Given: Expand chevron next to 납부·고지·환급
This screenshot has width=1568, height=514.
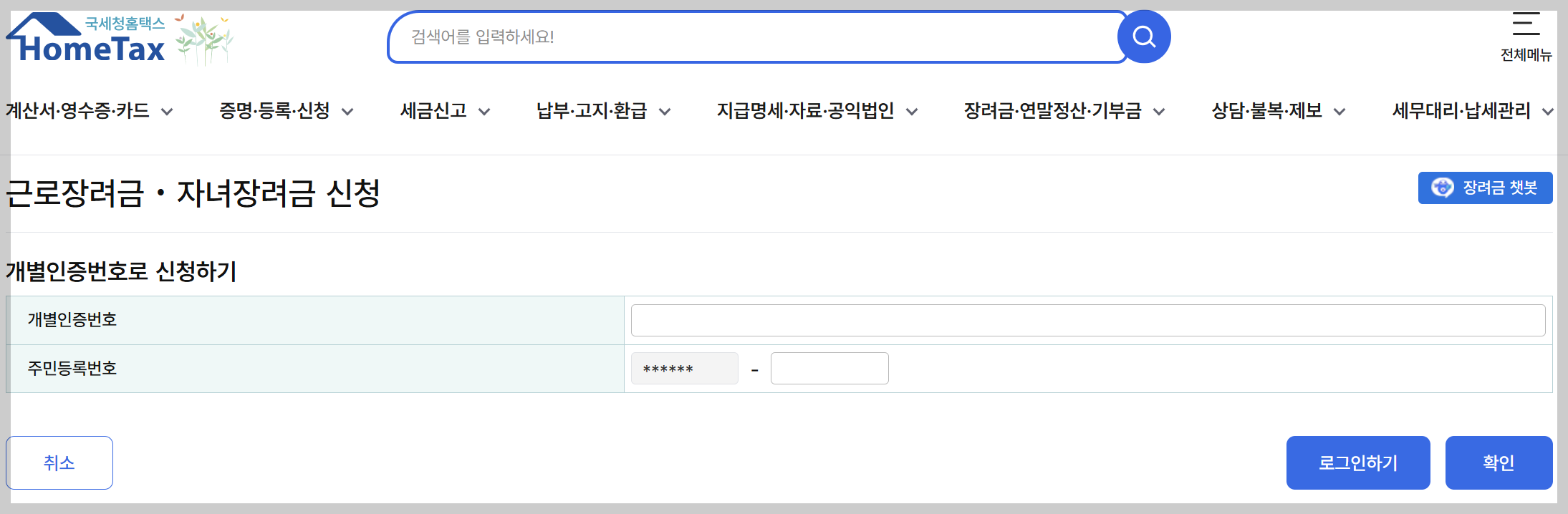Looking at the screenshot, I should 665,112.
